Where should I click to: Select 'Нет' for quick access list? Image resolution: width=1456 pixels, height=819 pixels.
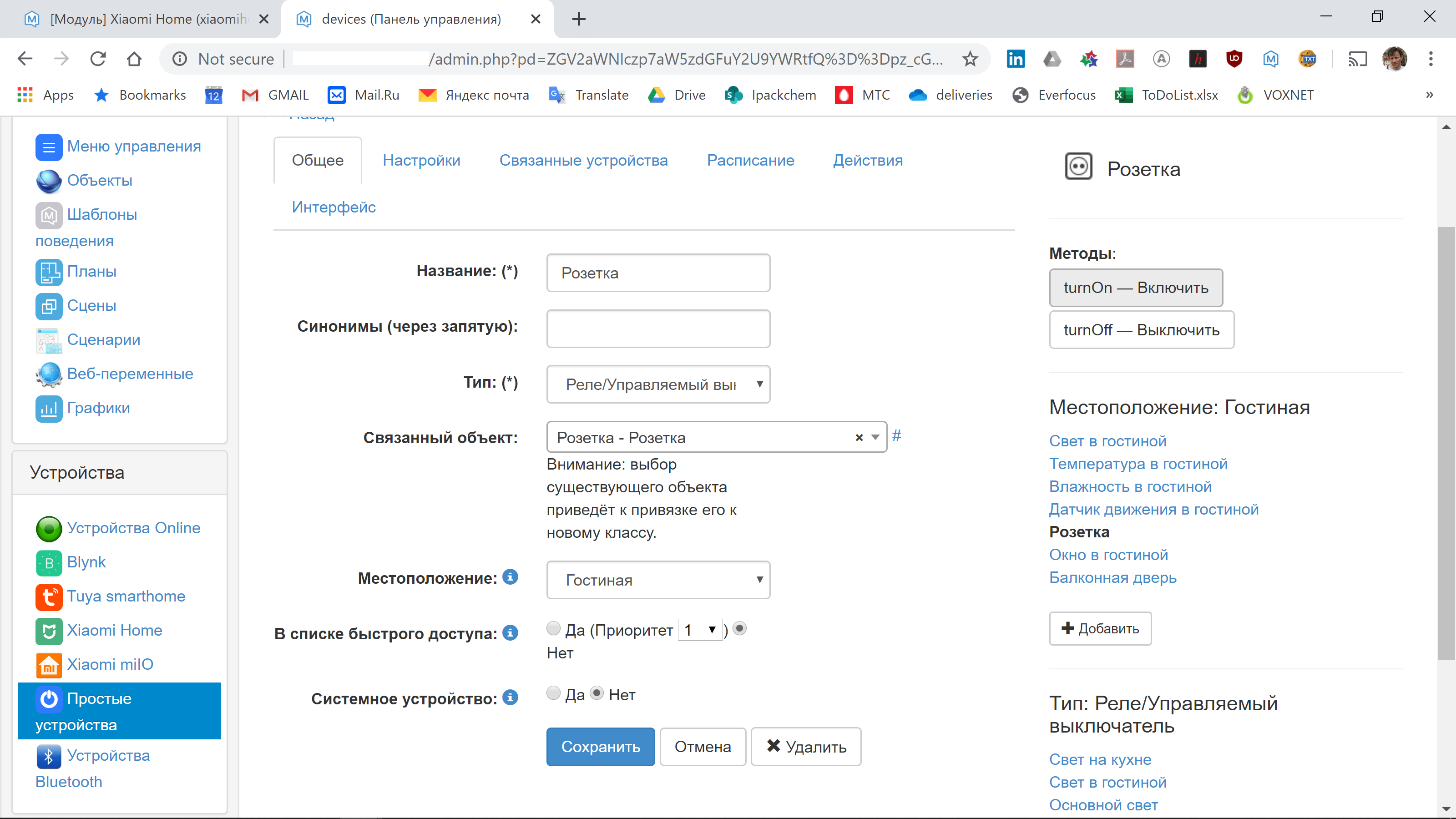tap(740, 628)
